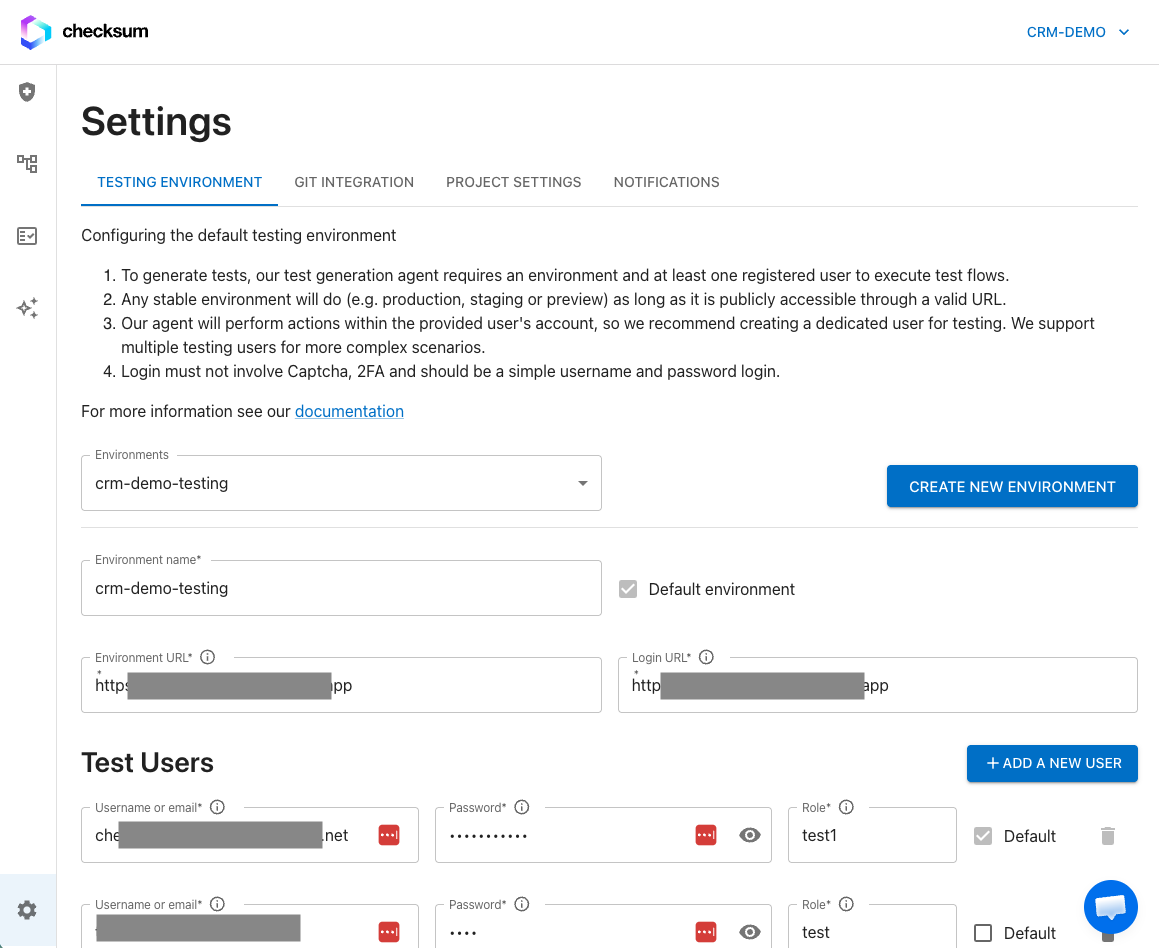Click red password manager icon in first username field

tap(389, 835)
